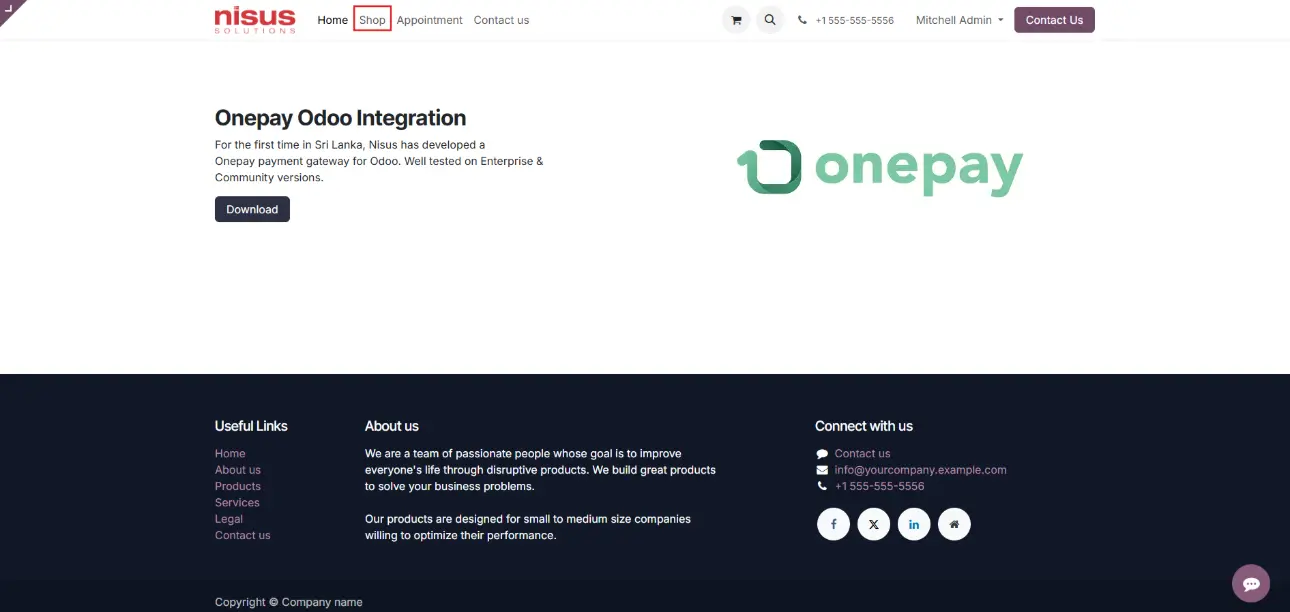Click the paragraph starting 'For the first time'
The image size is (1290, 612).
[379, 161]
